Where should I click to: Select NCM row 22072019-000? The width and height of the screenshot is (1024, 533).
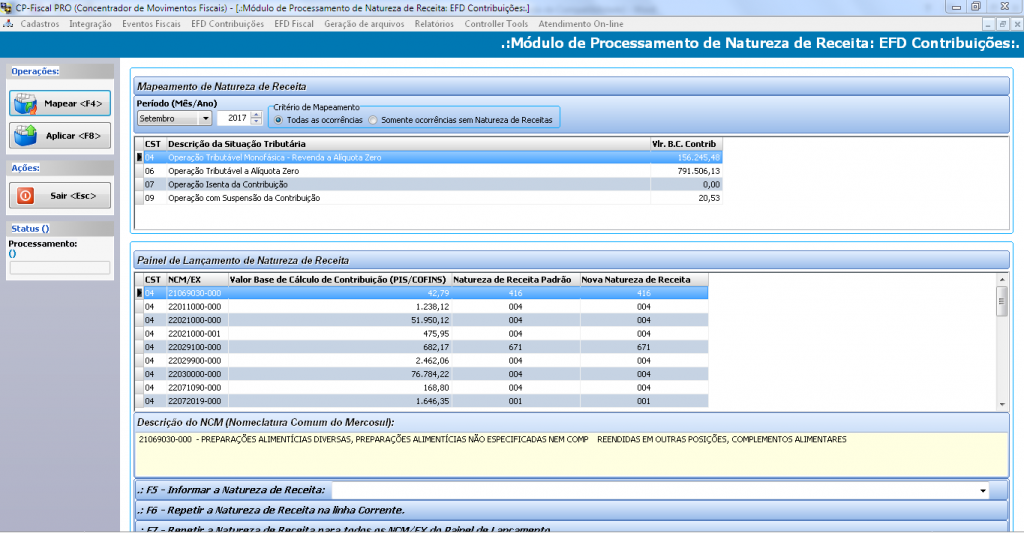tap(422, 401)
